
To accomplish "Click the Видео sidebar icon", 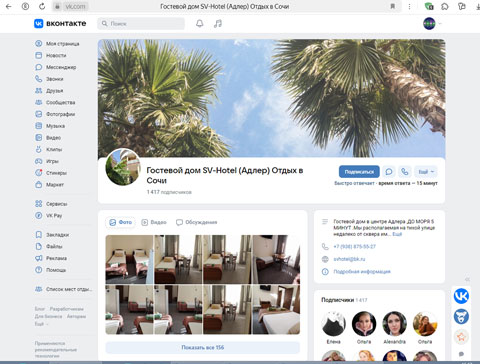I will tap(39, 138).
